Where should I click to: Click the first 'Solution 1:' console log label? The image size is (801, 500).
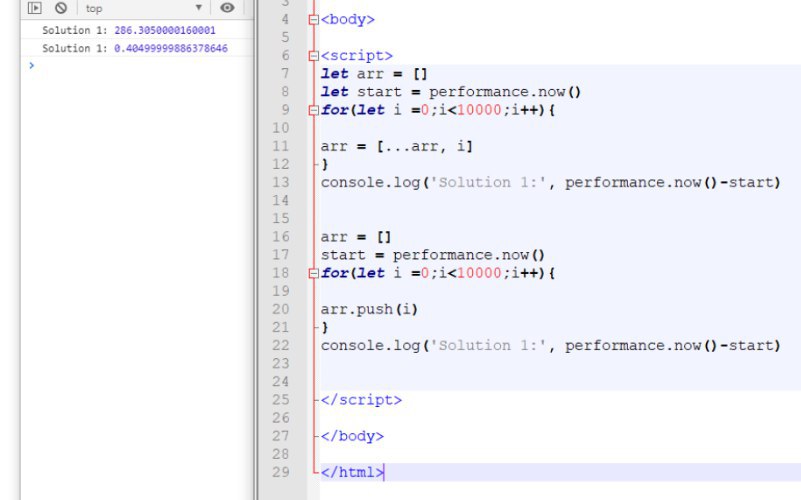click(75, 30)
